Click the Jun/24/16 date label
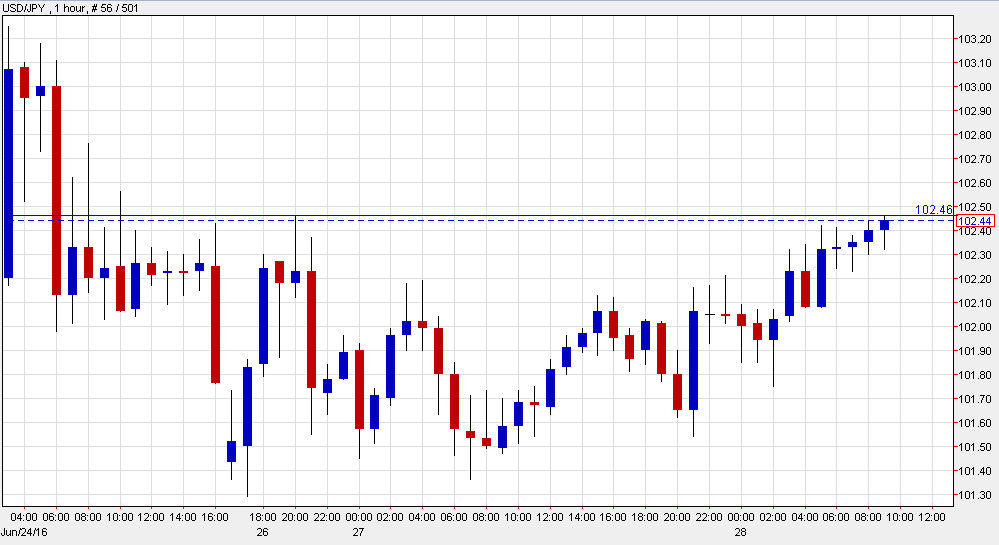The width and height of the screenshot is (999, 545). (x=24, y=532)
